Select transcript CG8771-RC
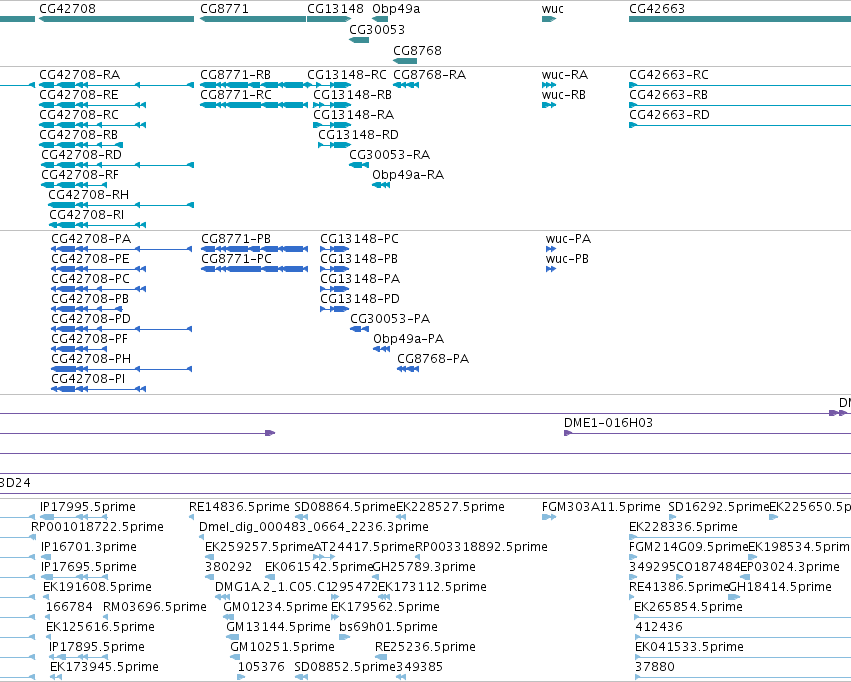 [236, 95]
